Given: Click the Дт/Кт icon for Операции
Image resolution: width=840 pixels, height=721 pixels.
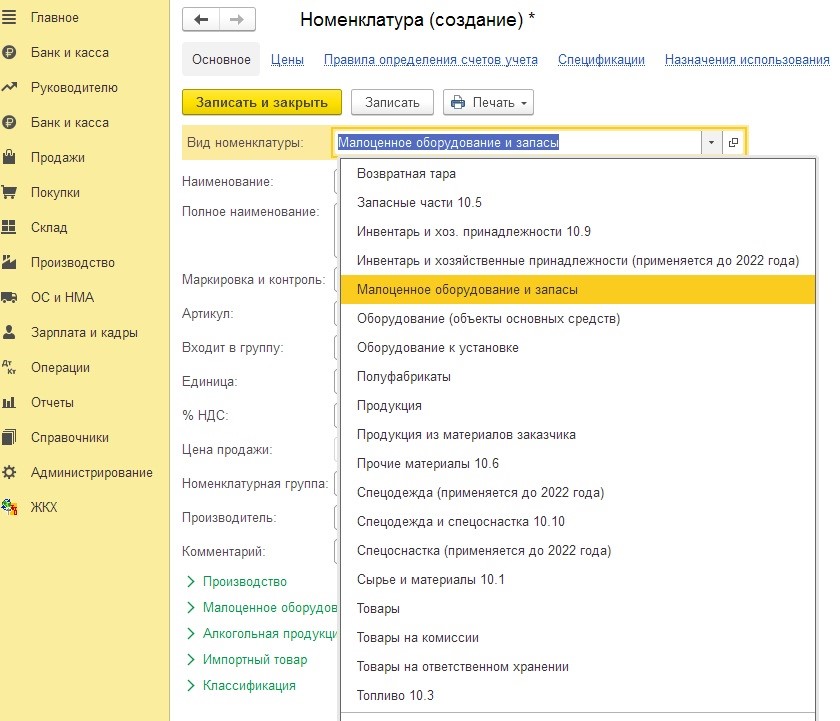Looking at the screenshot, I should click(9, 367).
